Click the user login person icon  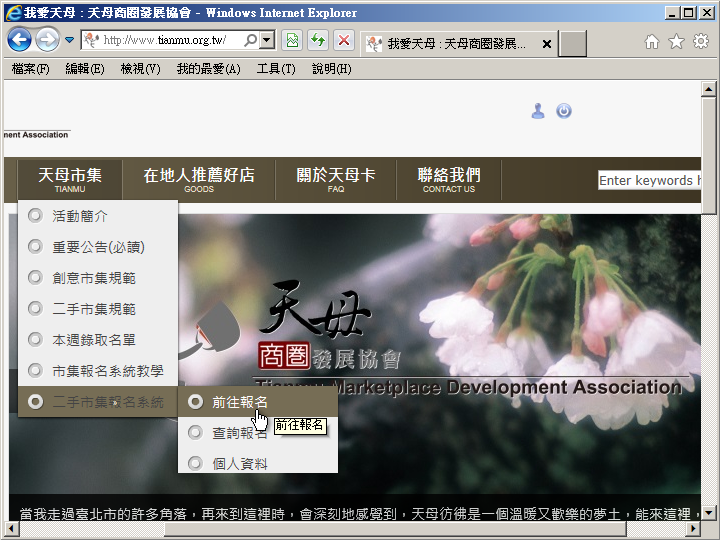[x=538, y=111]
